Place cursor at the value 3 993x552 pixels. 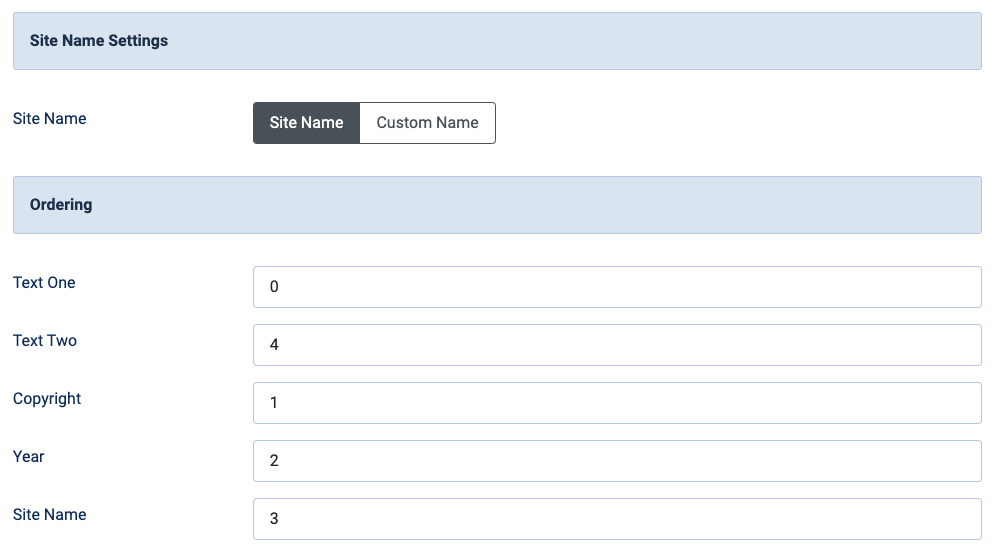pos(274,519)
